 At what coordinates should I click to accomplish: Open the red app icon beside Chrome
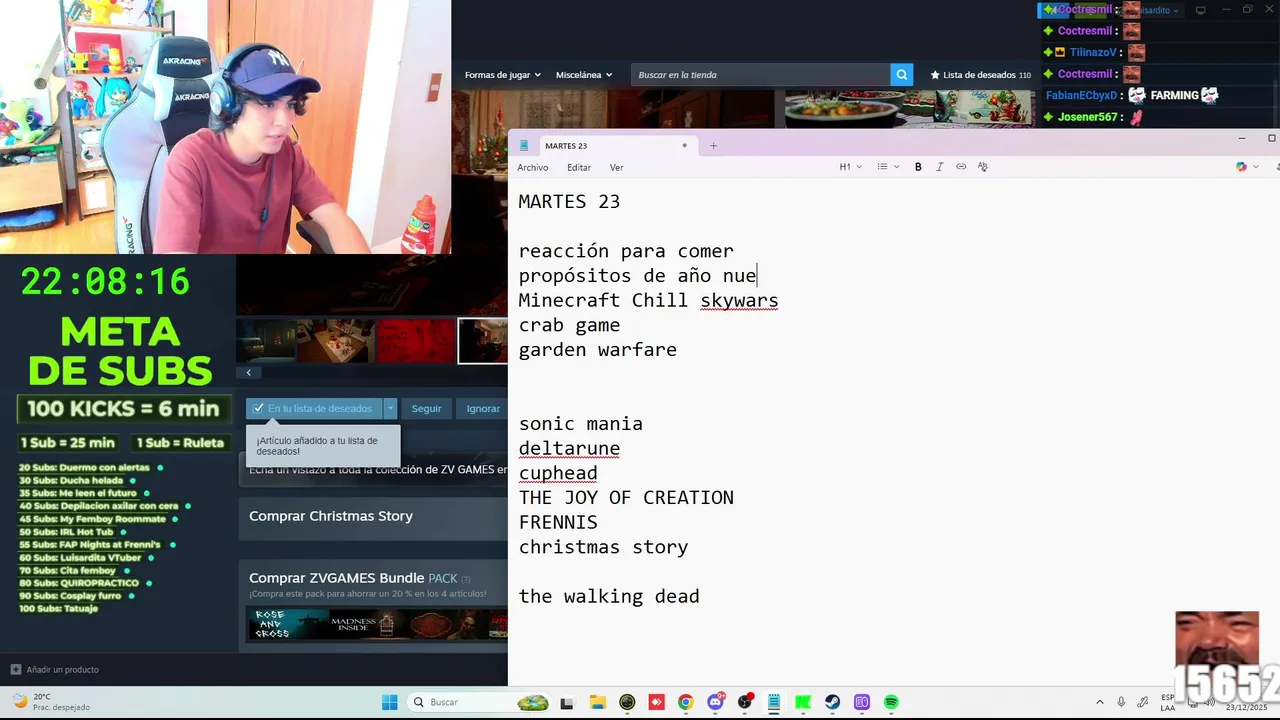(657, 702)
